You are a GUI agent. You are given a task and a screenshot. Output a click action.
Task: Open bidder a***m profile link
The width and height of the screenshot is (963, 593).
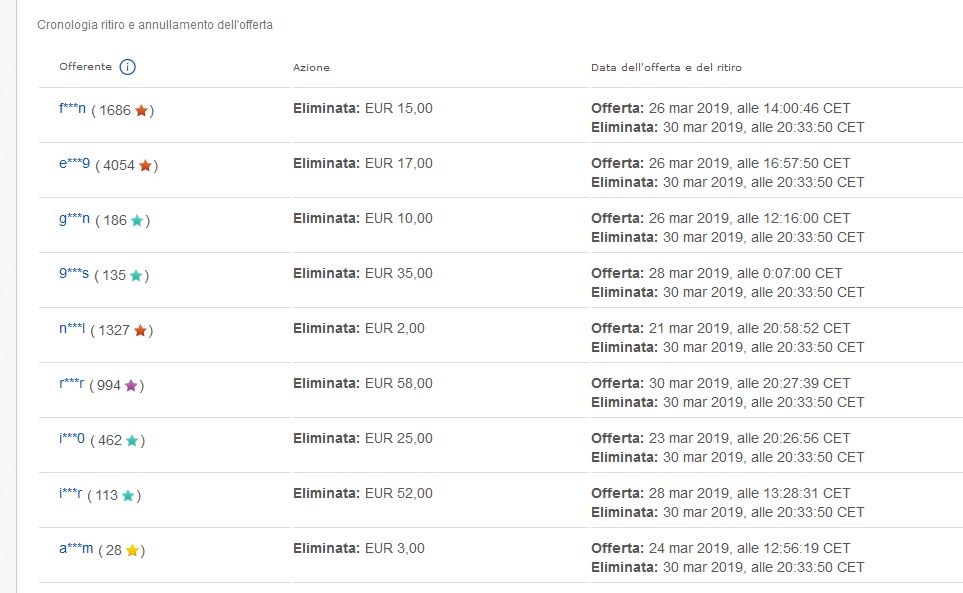pyautogui.click(x=76, y=549)
